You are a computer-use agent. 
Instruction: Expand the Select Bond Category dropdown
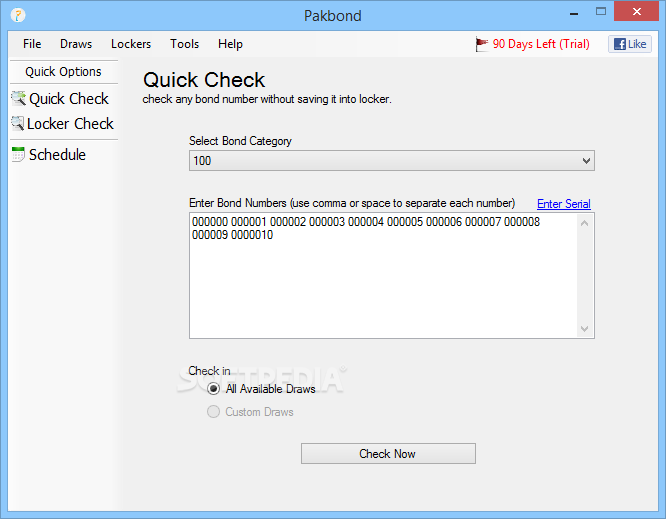(x=392, y=161)
